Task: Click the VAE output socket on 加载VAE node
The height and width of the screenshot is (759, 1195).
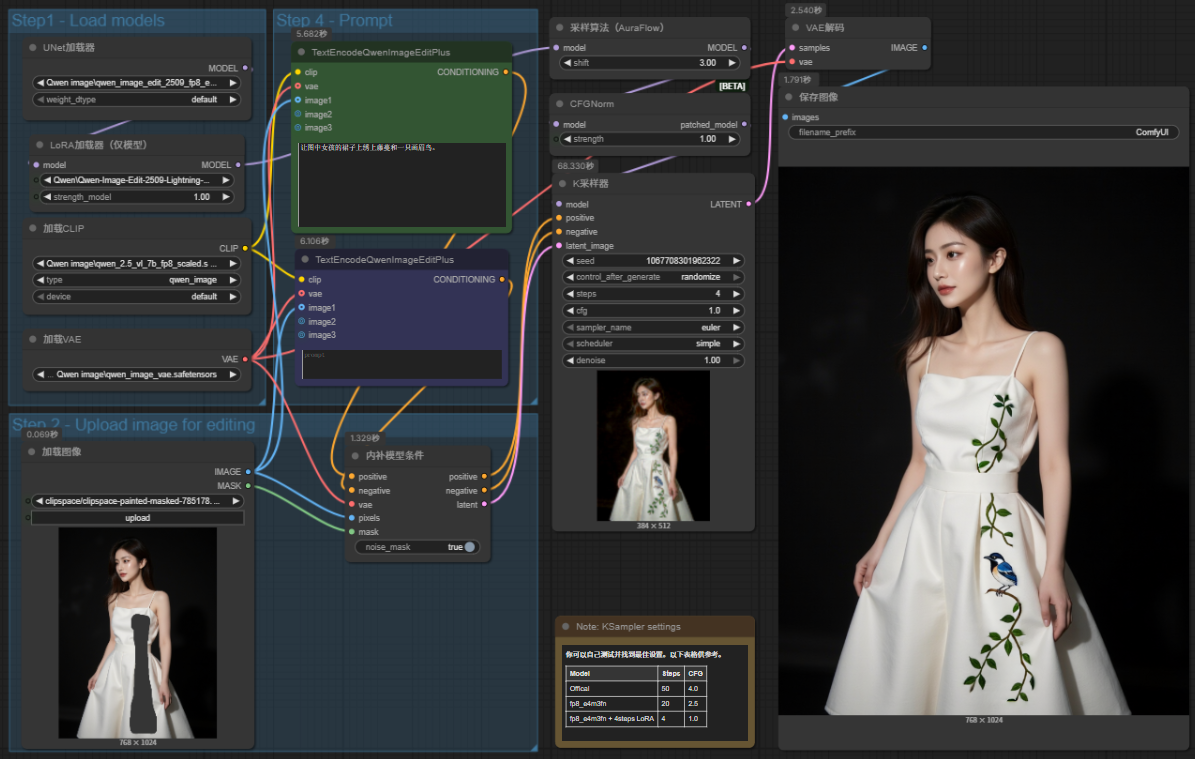Action: [245, 358]
